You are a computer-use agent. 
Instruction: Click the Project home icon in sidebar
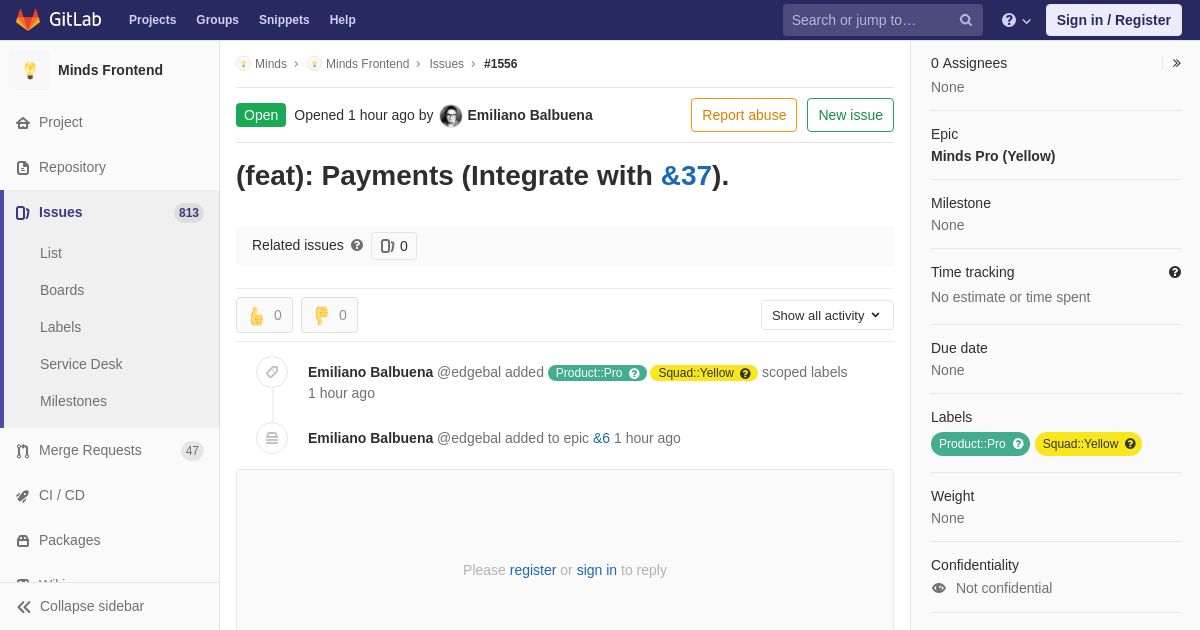pos(23,123)
